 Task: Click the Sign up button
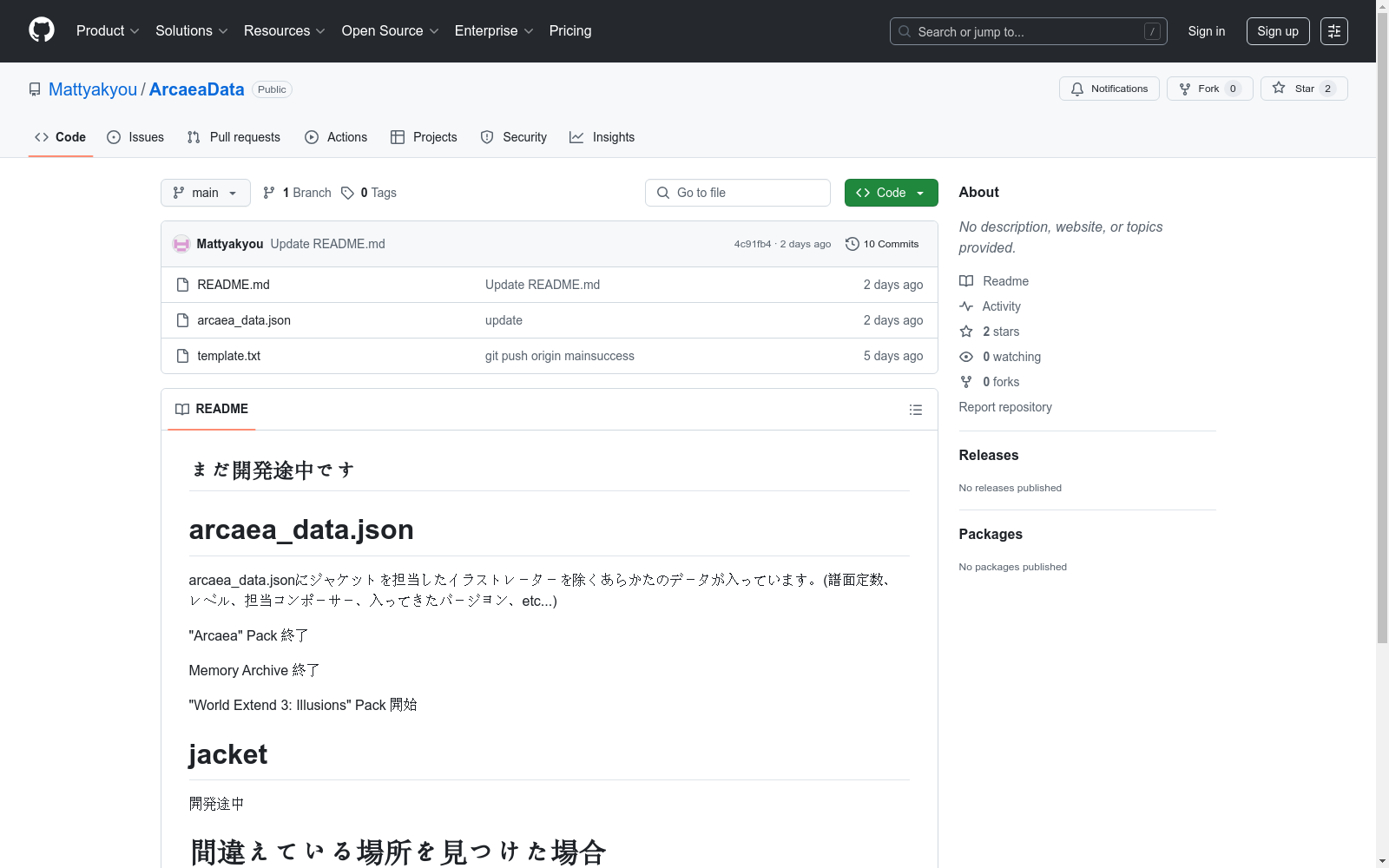click(1278, 31)
